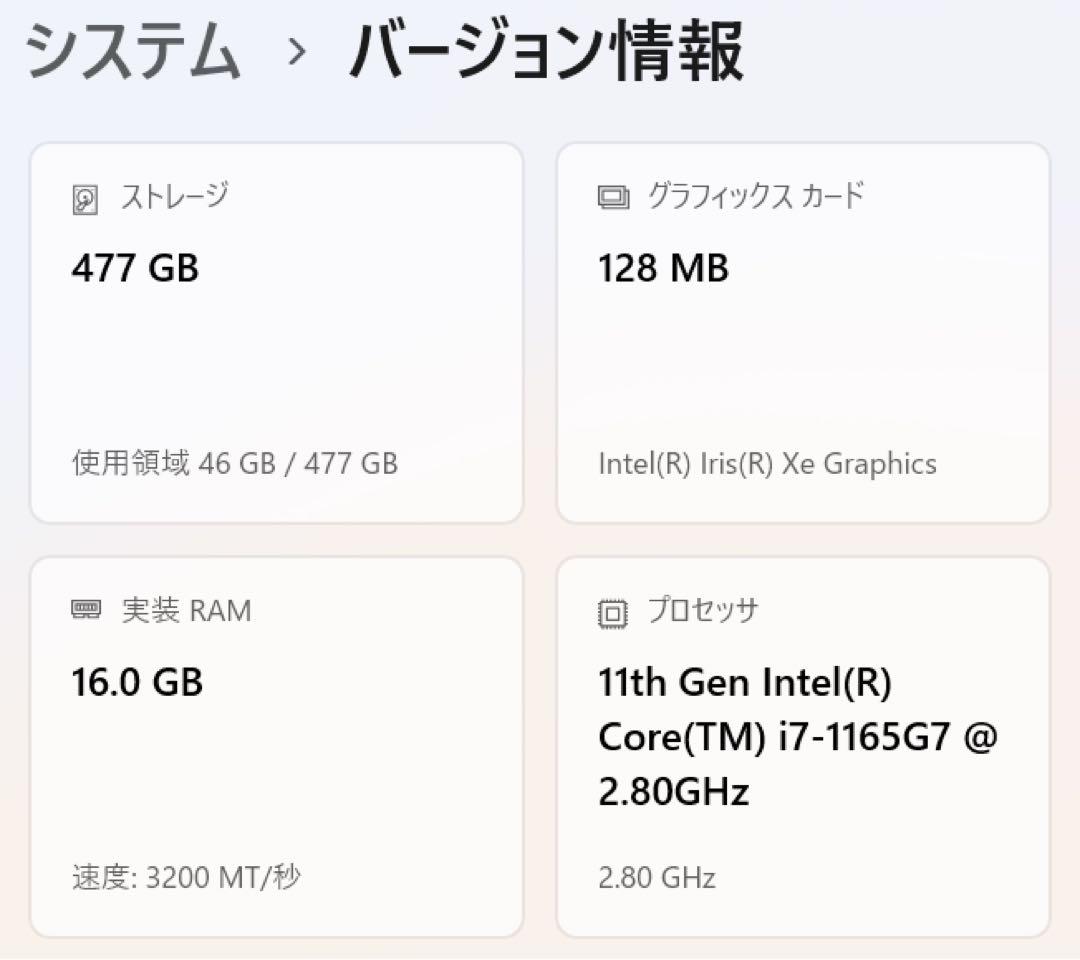Expand the ストレージ information card
This screenshot has width=1080, height=960.
coord(277,330)
